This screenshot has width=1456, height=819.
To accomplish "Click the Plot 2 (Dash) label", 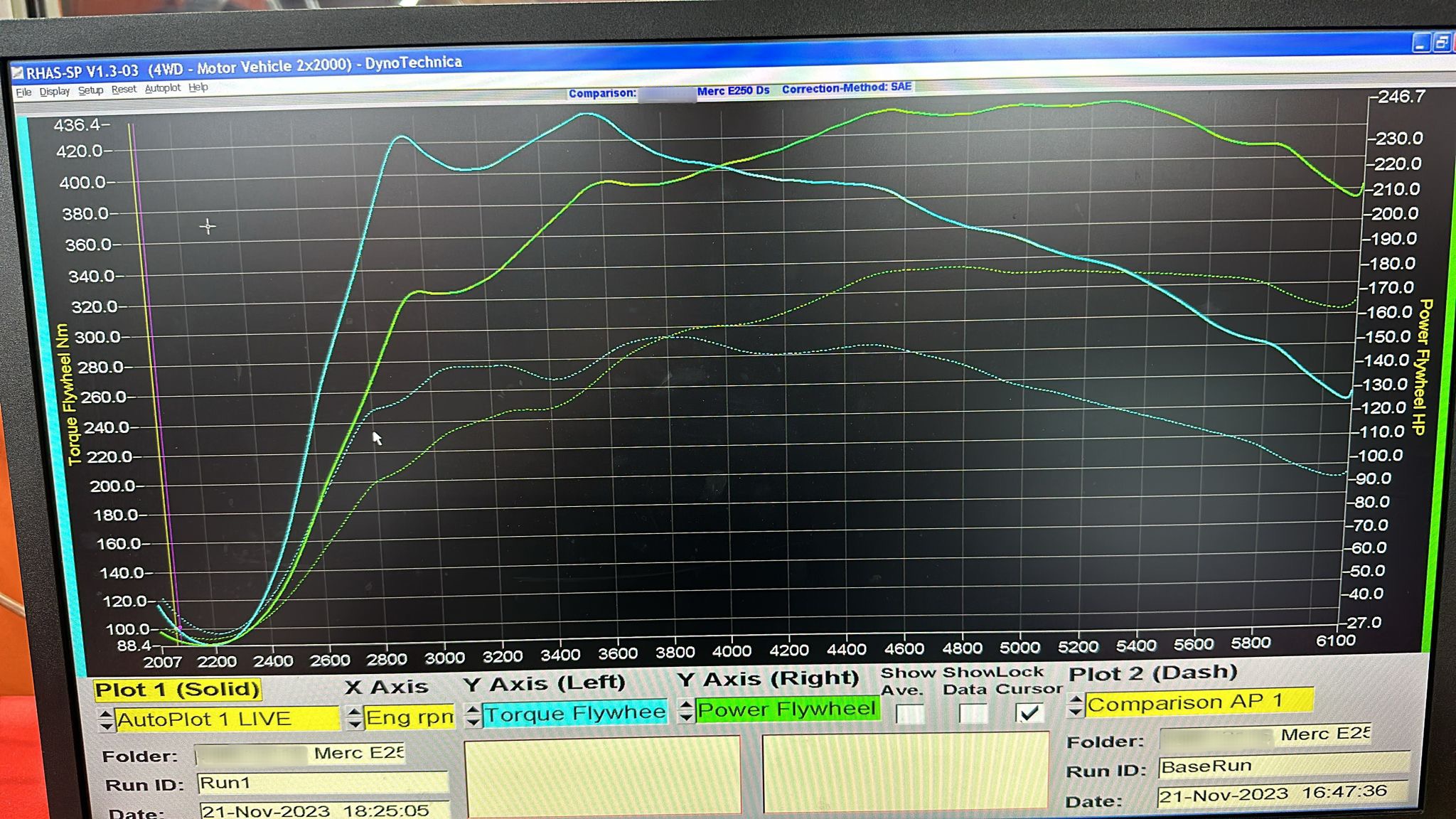I will tap(1152, 673).
